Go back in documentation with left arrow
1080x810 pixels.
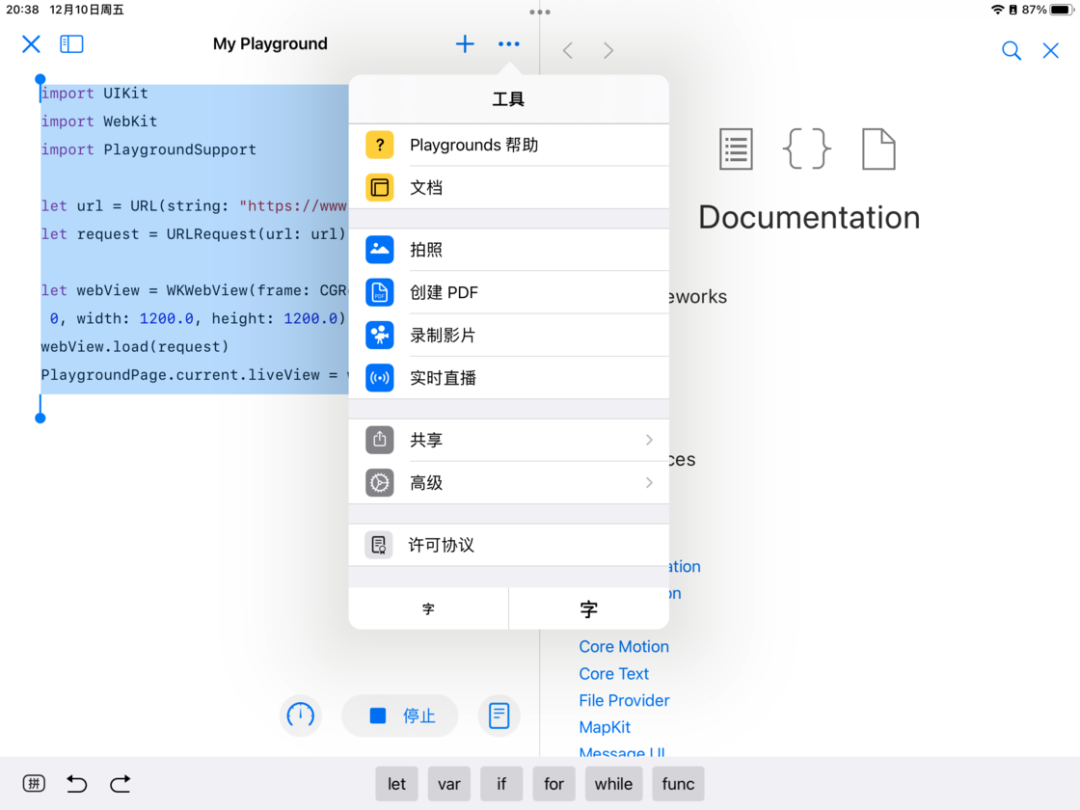tap(568, 50)
